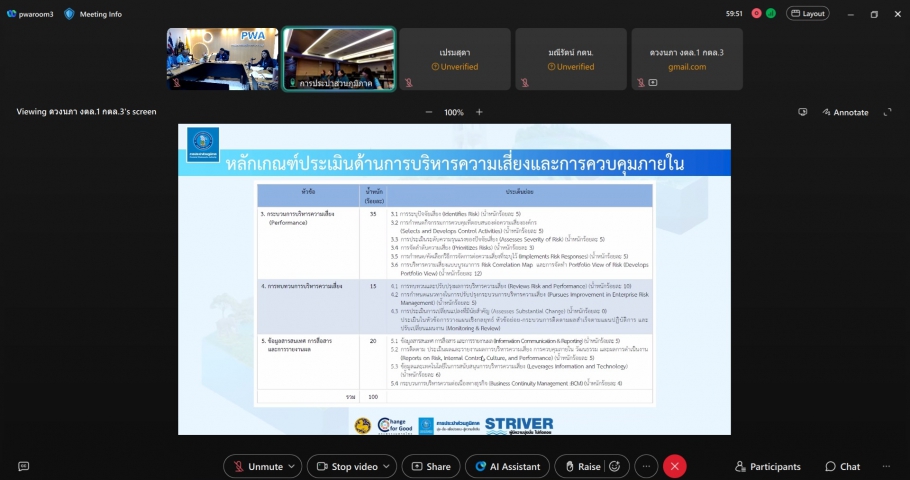Expand video options arrow next to Stop video
Image resolution: width=910 pixels, height=480 pixels.
[x=387, y=466]
